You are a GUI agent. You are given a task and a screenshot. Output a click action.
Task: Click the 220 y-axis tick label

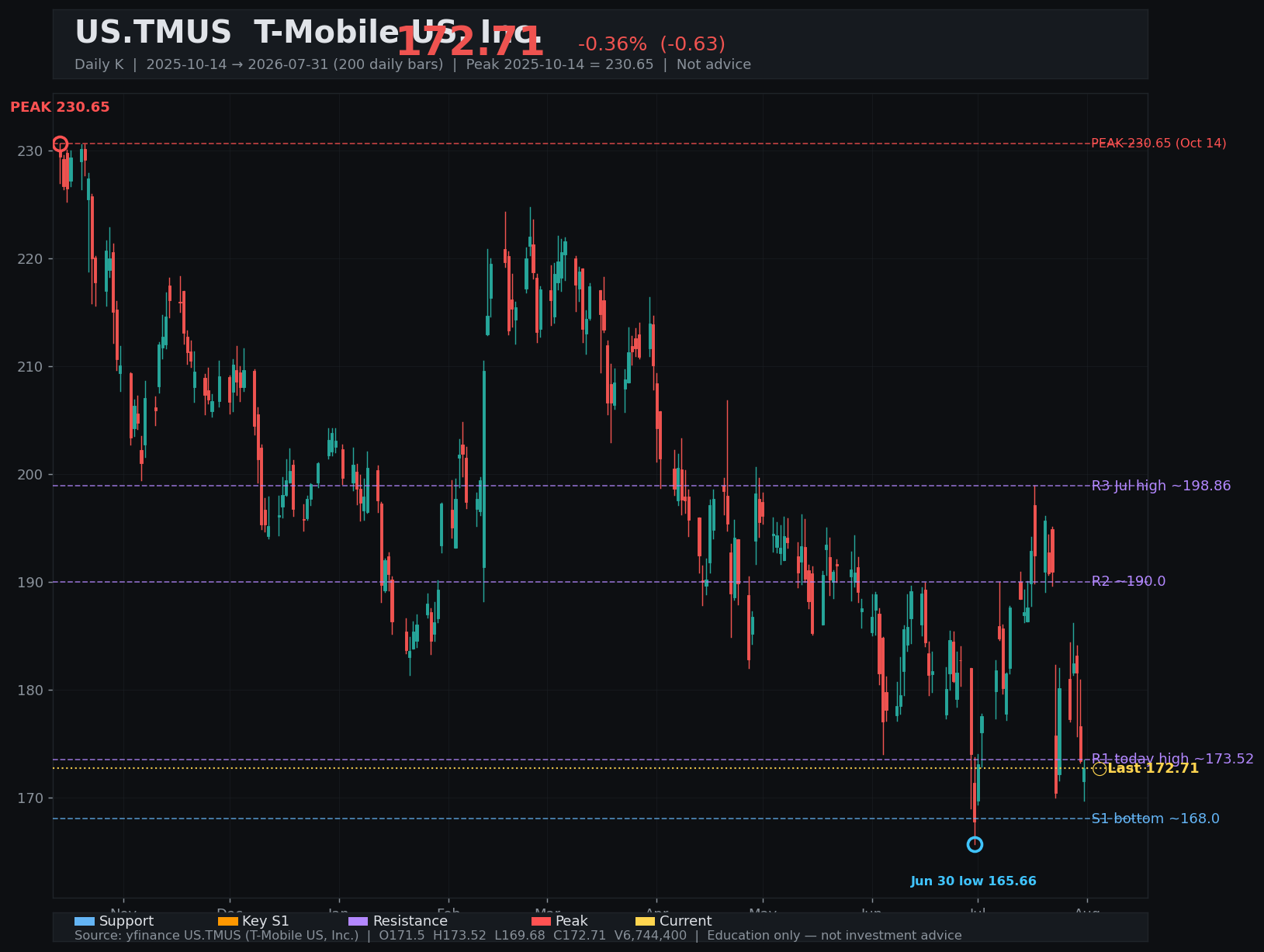click(29, 258)
